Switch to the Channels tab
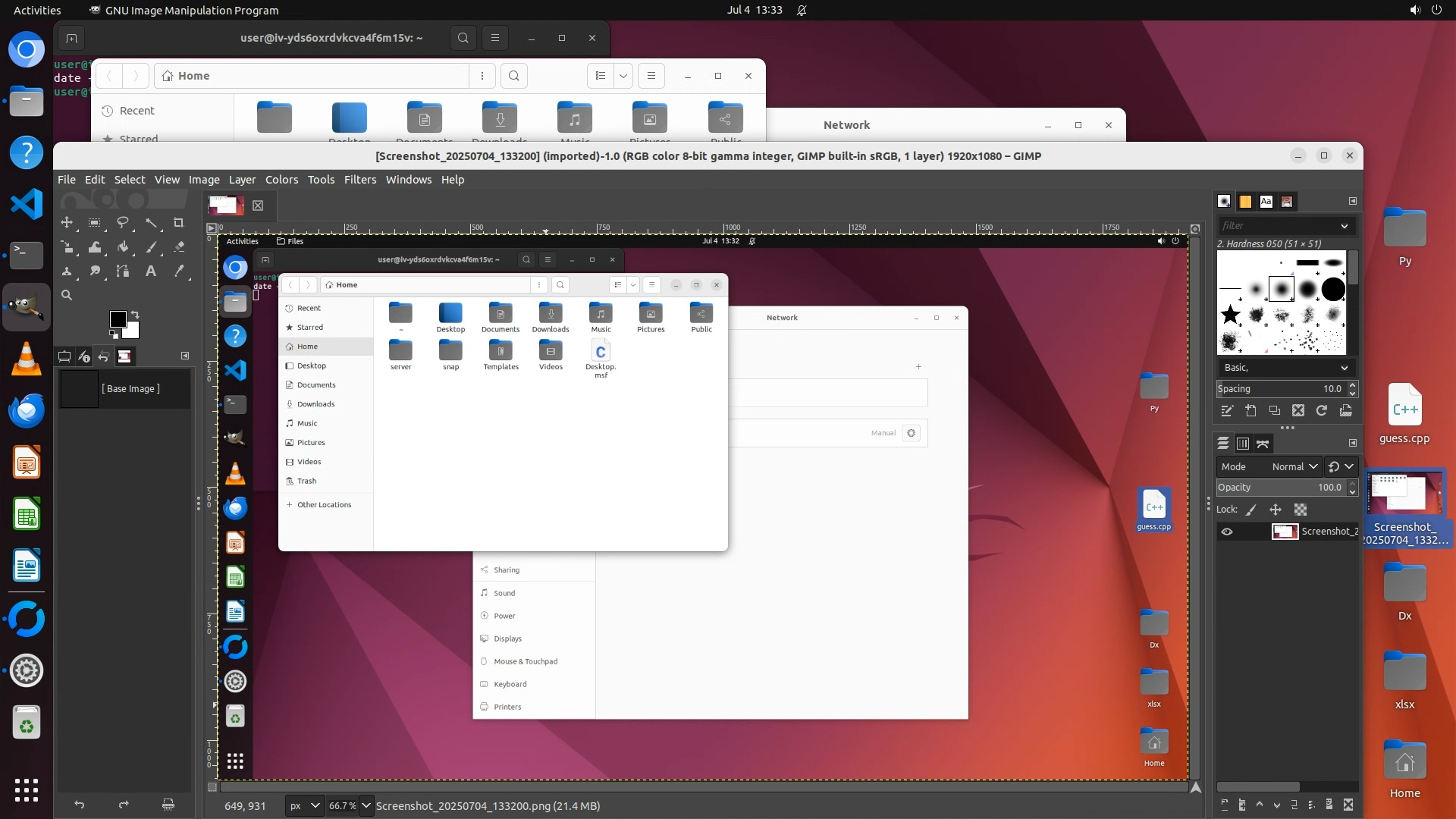This screenshot has height=819, width=1456. [x=1243, y=444]
